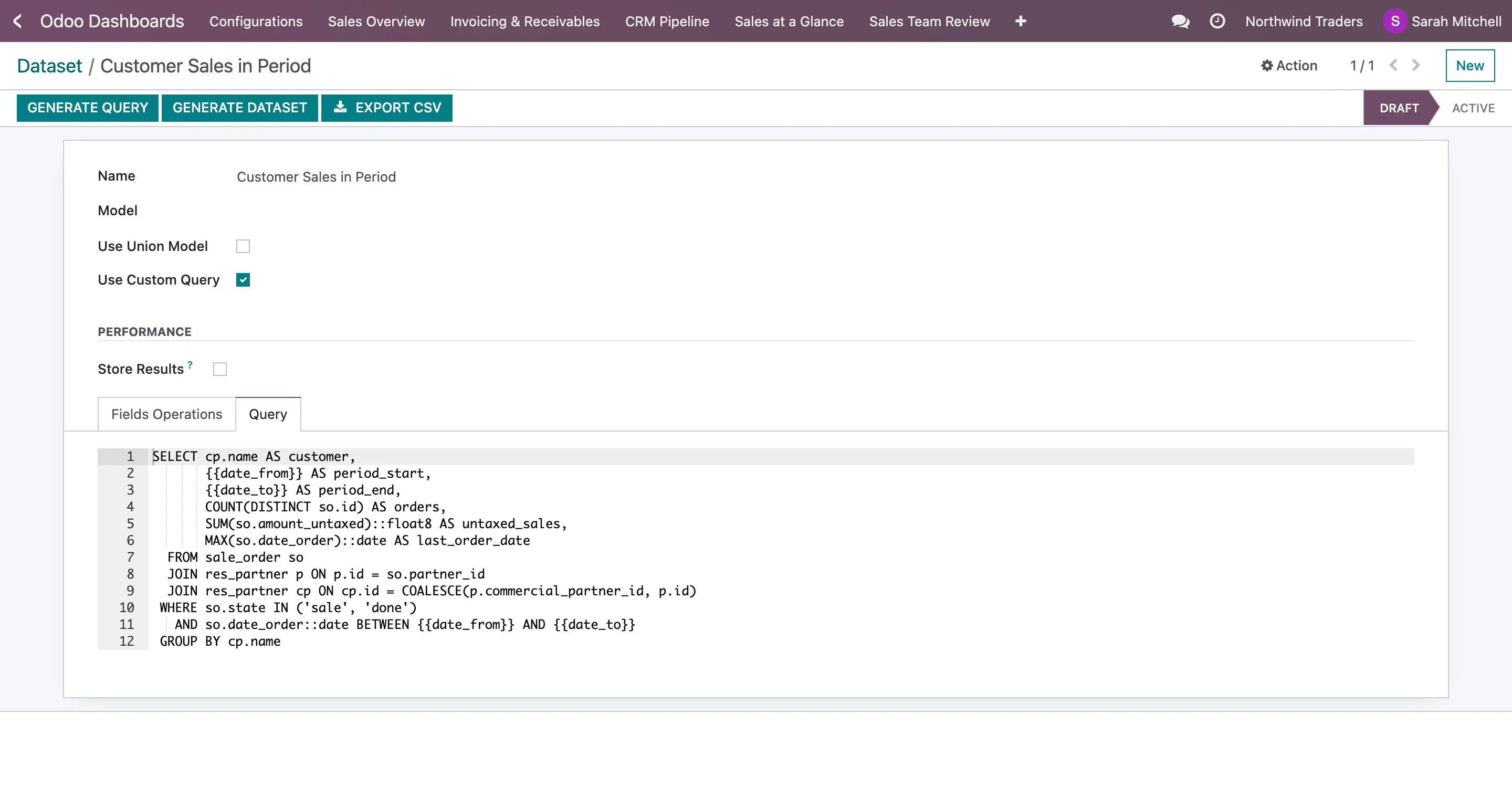Image resolution: width=1512 pixels, height=798 pixels.
Task: Navigate to the Dataset breadcrumb link
Action: pos(49,66)
